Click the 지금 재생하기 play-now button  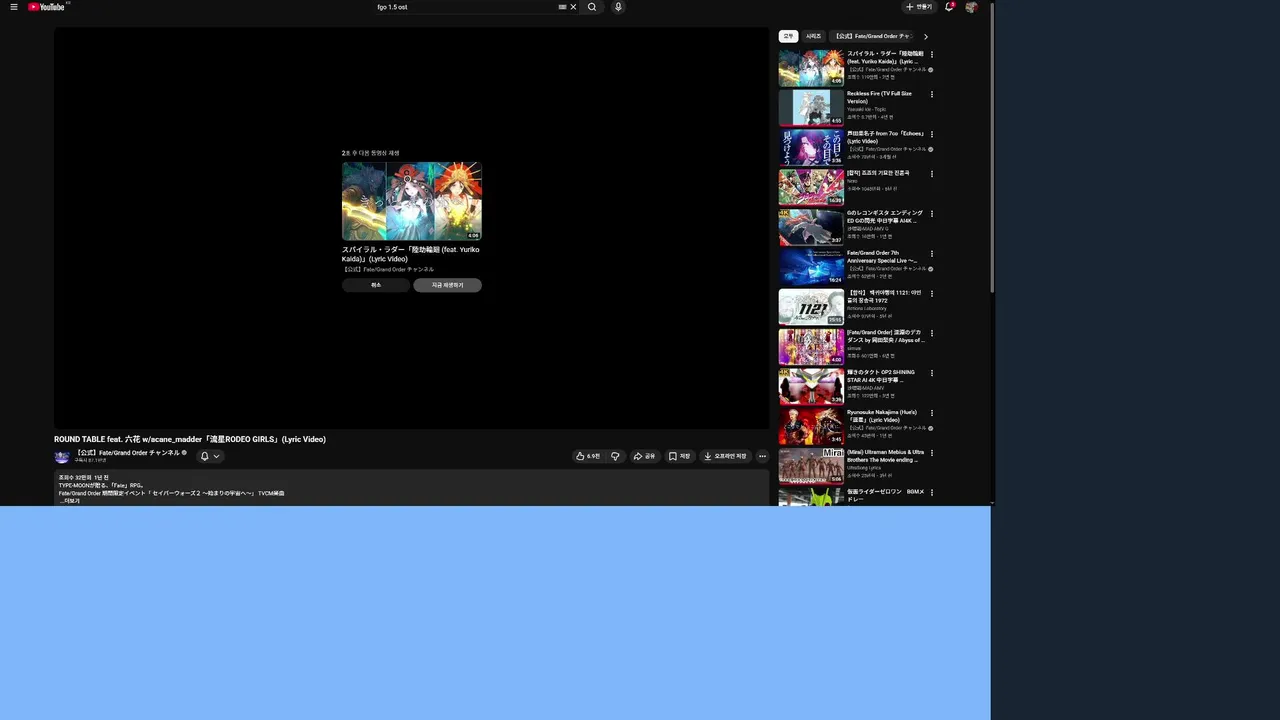[447, 285]
